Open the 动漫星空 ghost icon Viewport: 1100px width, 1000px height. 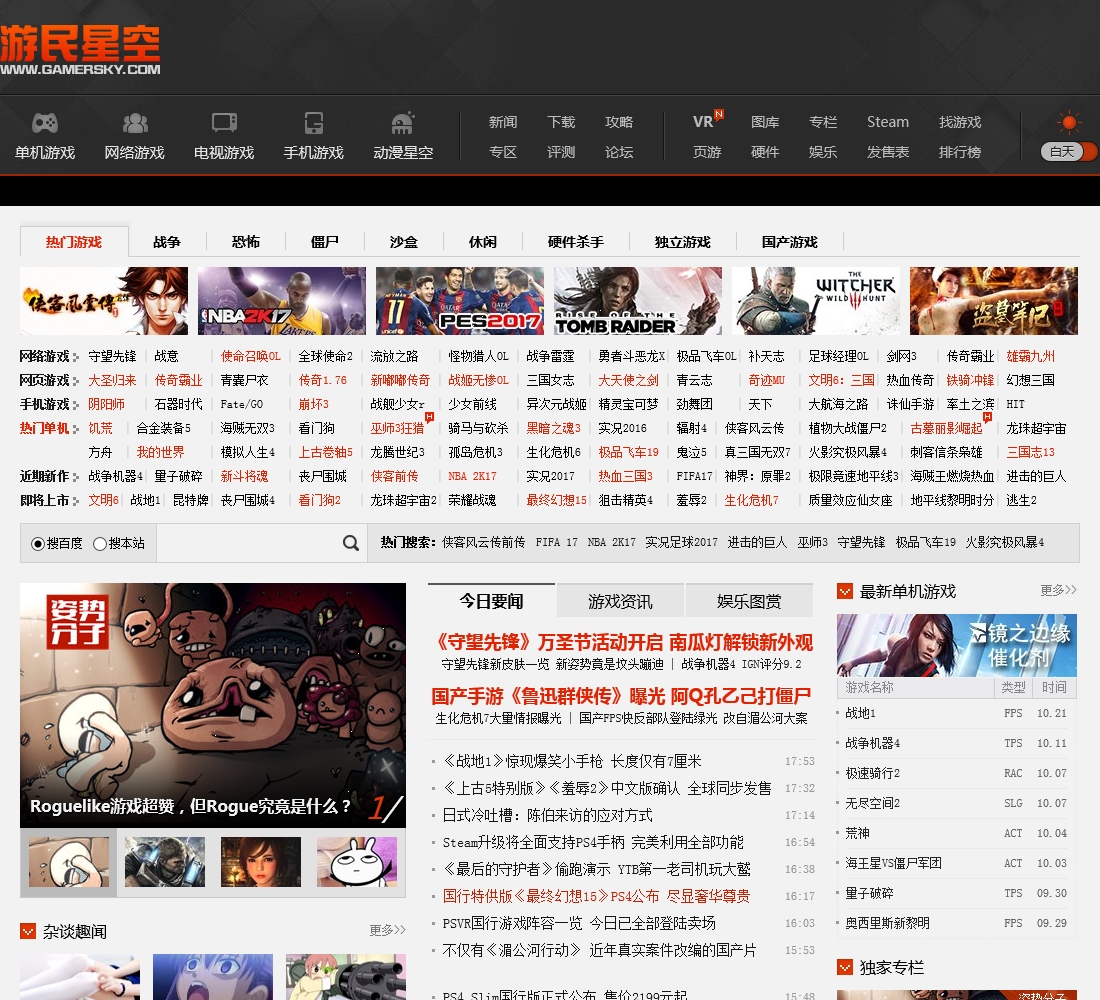coord(403,124)
